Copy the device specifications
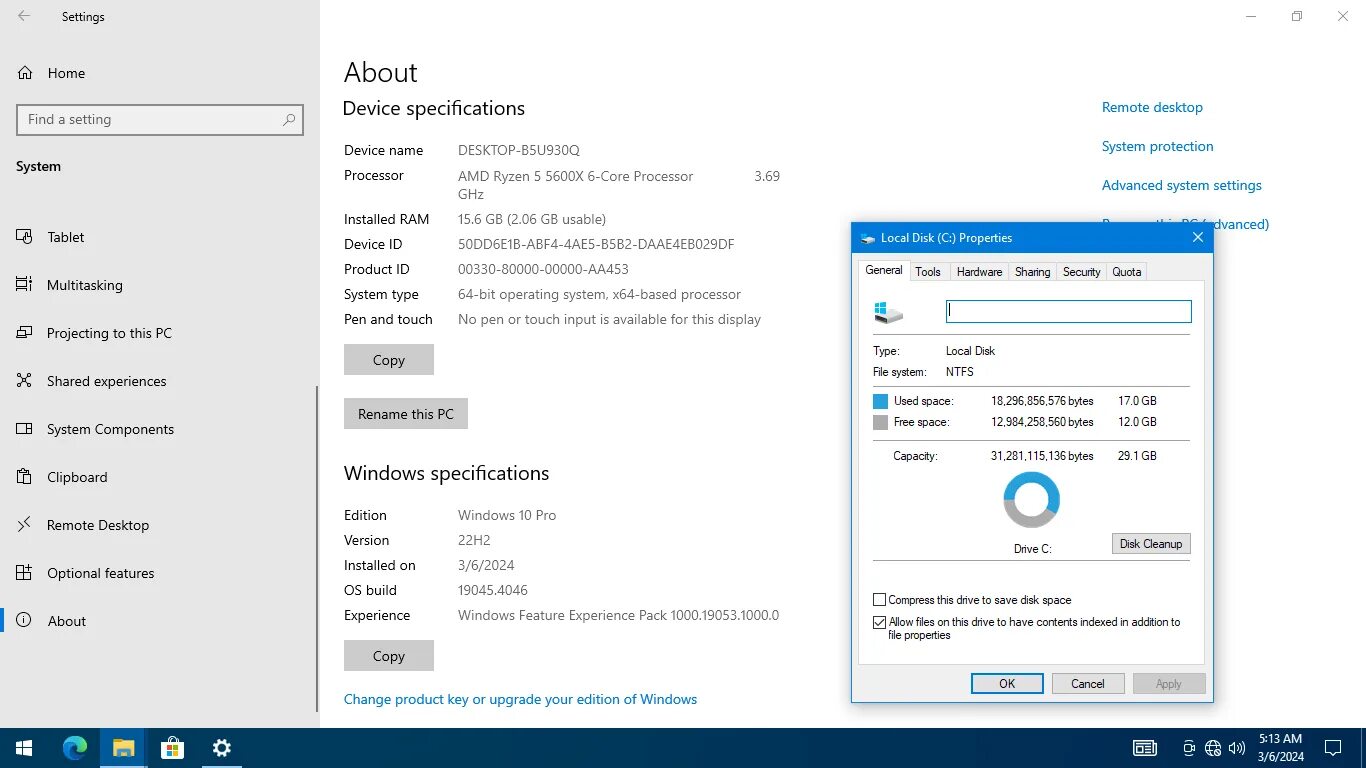The image size is (1366, 768). tap(389, 360)
